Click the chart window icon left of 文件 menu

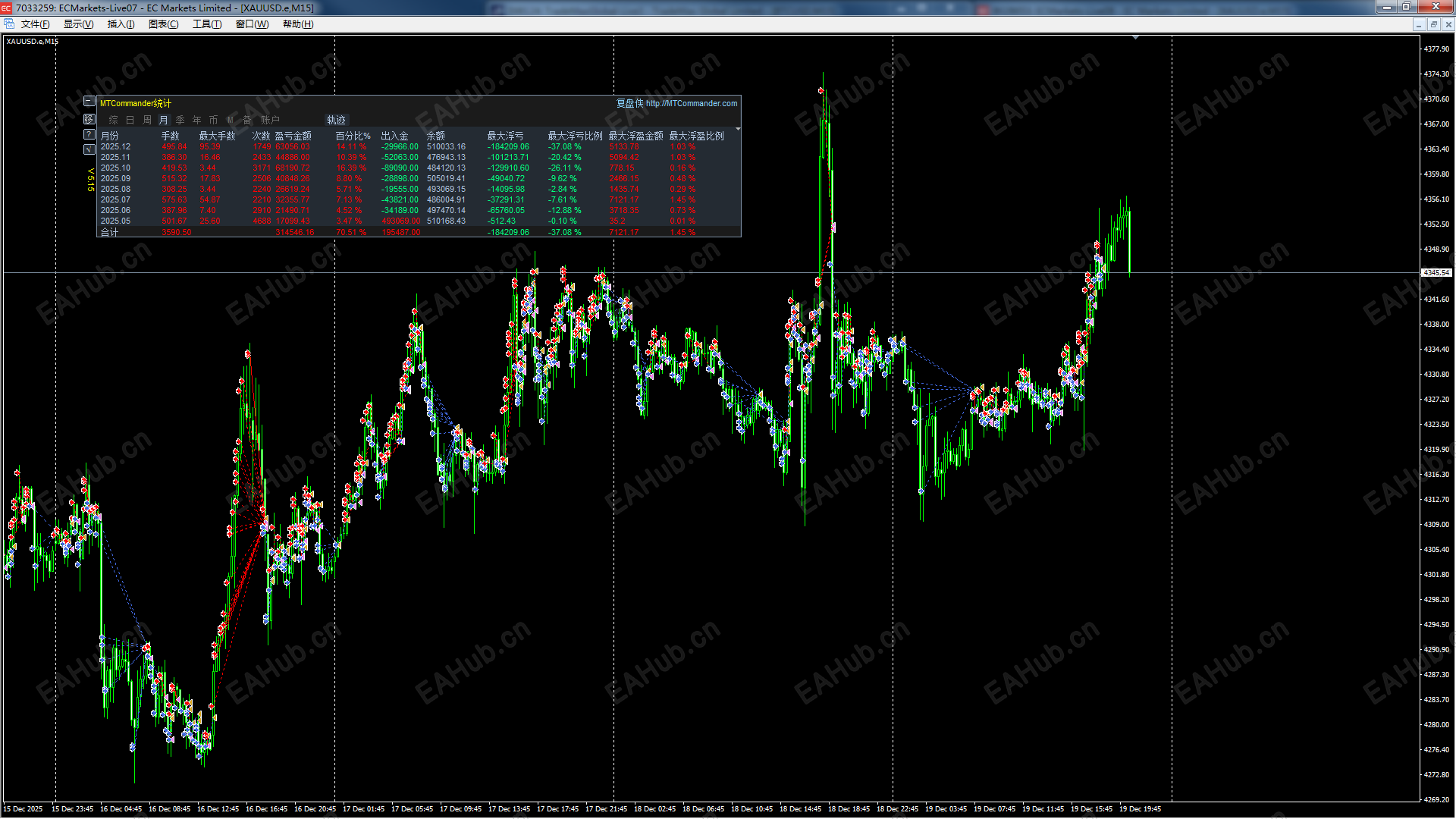coord(9,24)
